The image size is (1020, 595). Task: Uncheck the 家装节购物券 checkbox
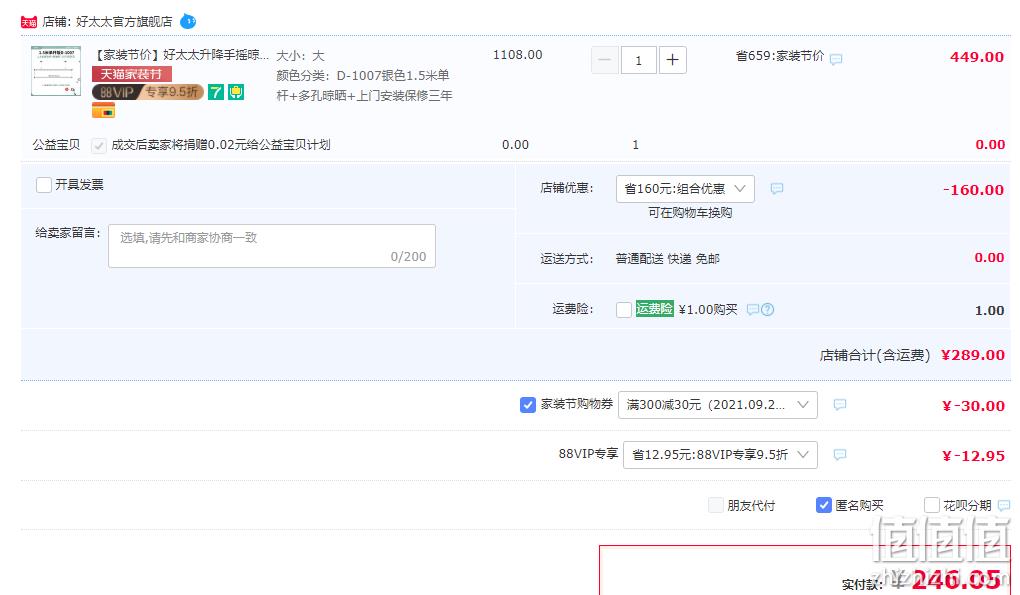pos(528,404)
